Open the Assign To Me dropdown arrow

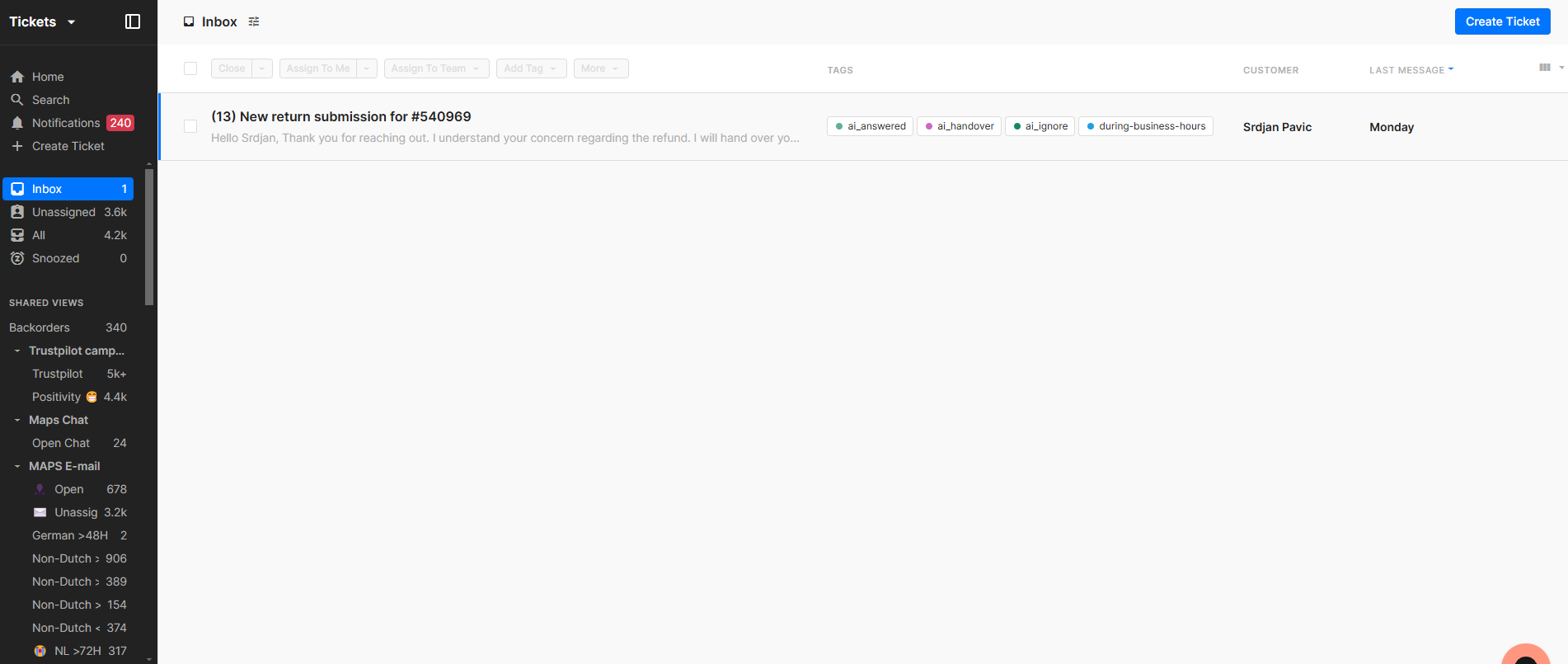coord(367,68)
